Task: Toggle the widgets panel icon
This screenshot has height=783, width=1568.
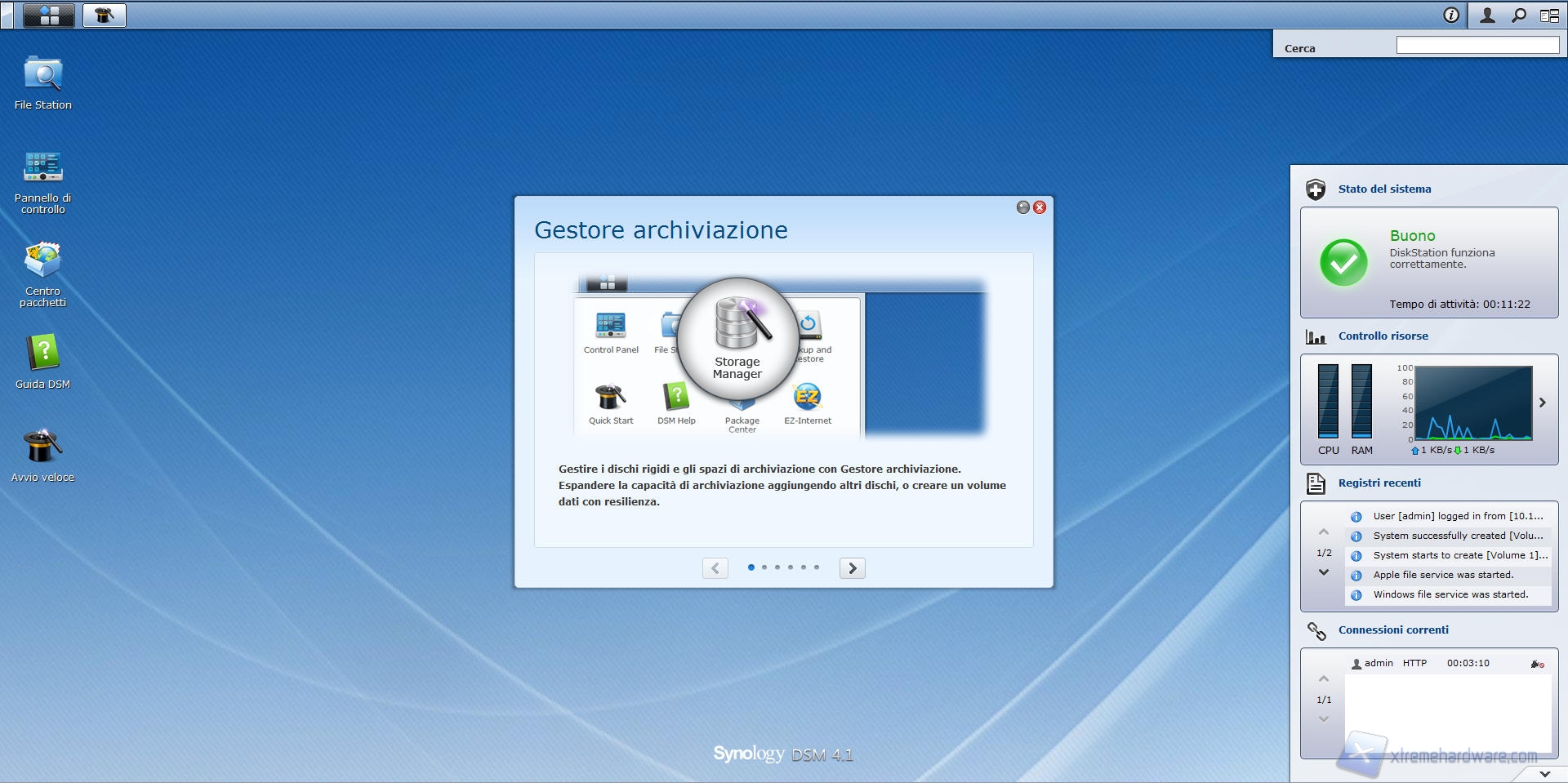Action: (1549, 15)
